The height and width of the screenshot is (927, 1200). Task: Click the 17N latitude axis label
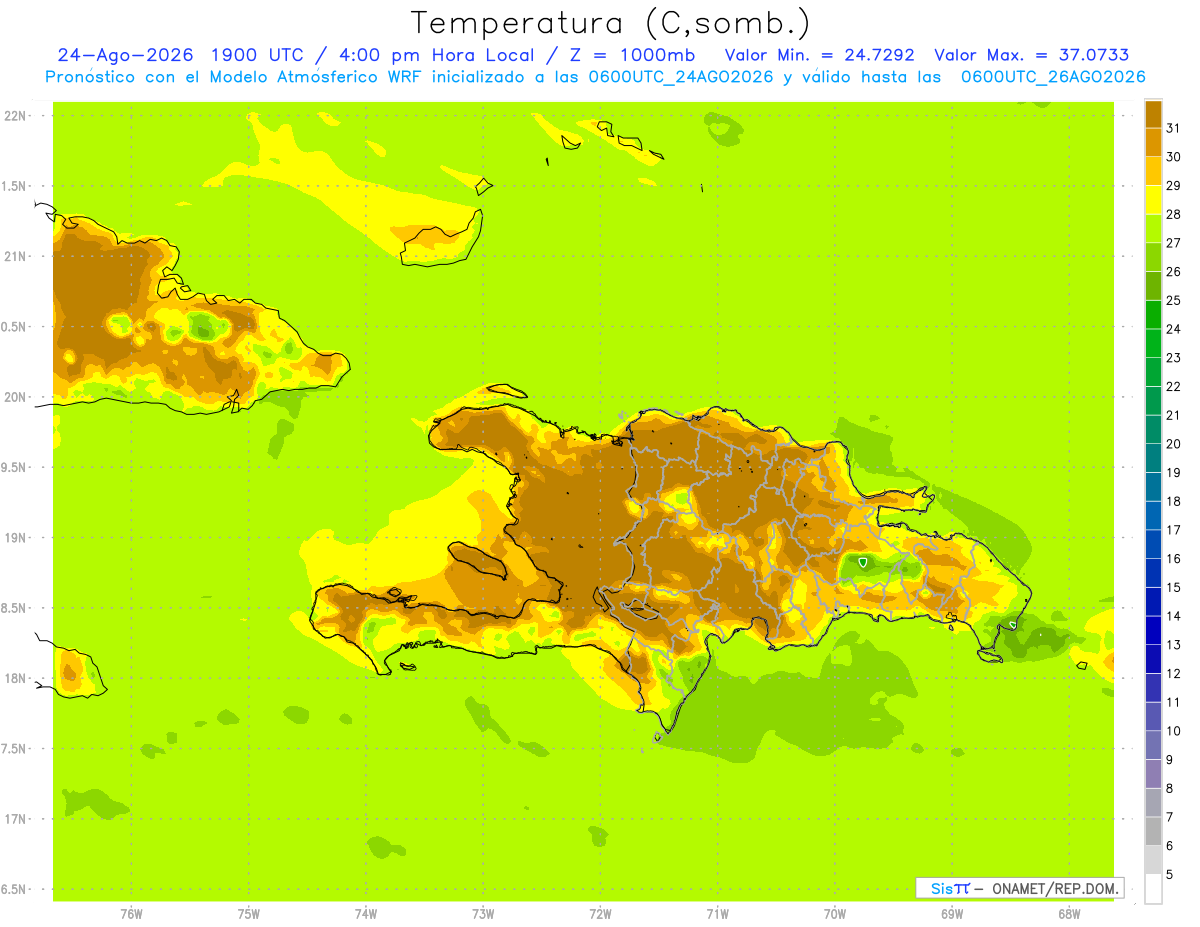(x=15, y=819)
